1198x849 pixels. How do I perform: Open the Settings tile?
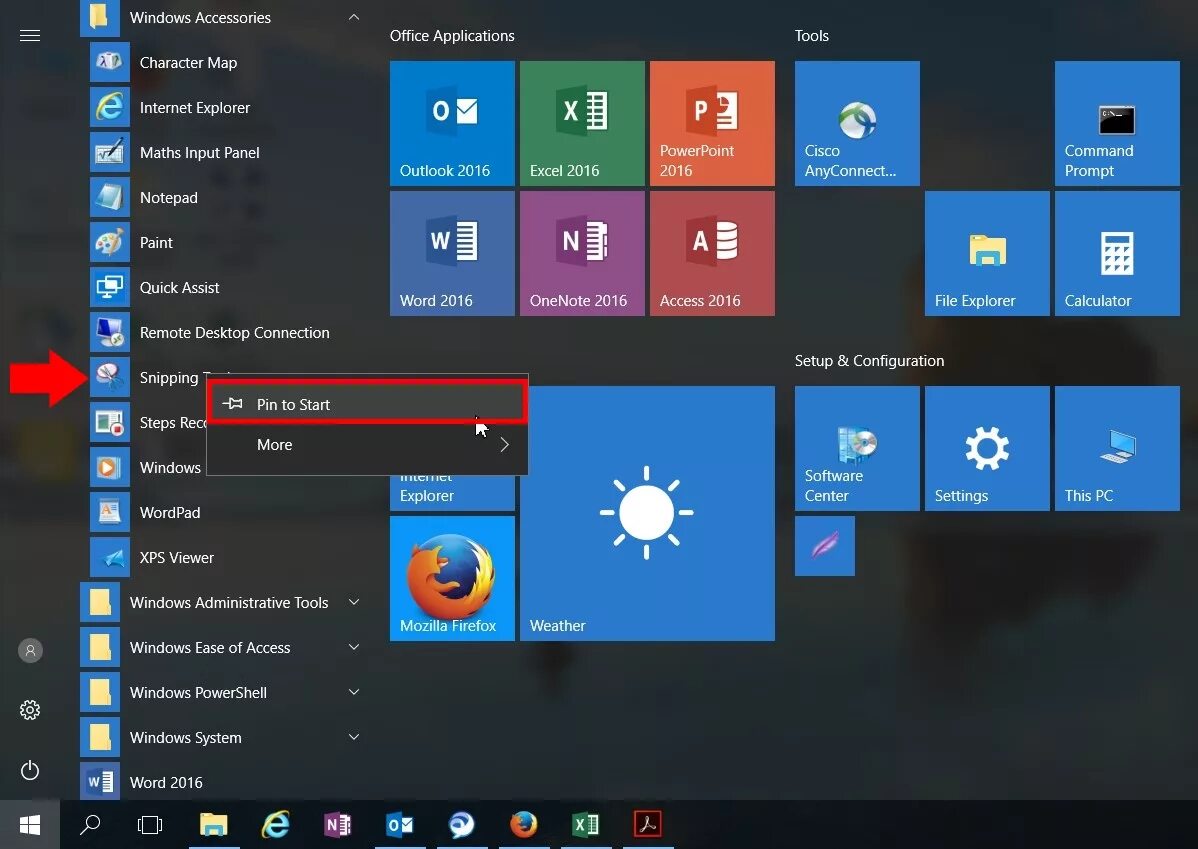[987, 448]
